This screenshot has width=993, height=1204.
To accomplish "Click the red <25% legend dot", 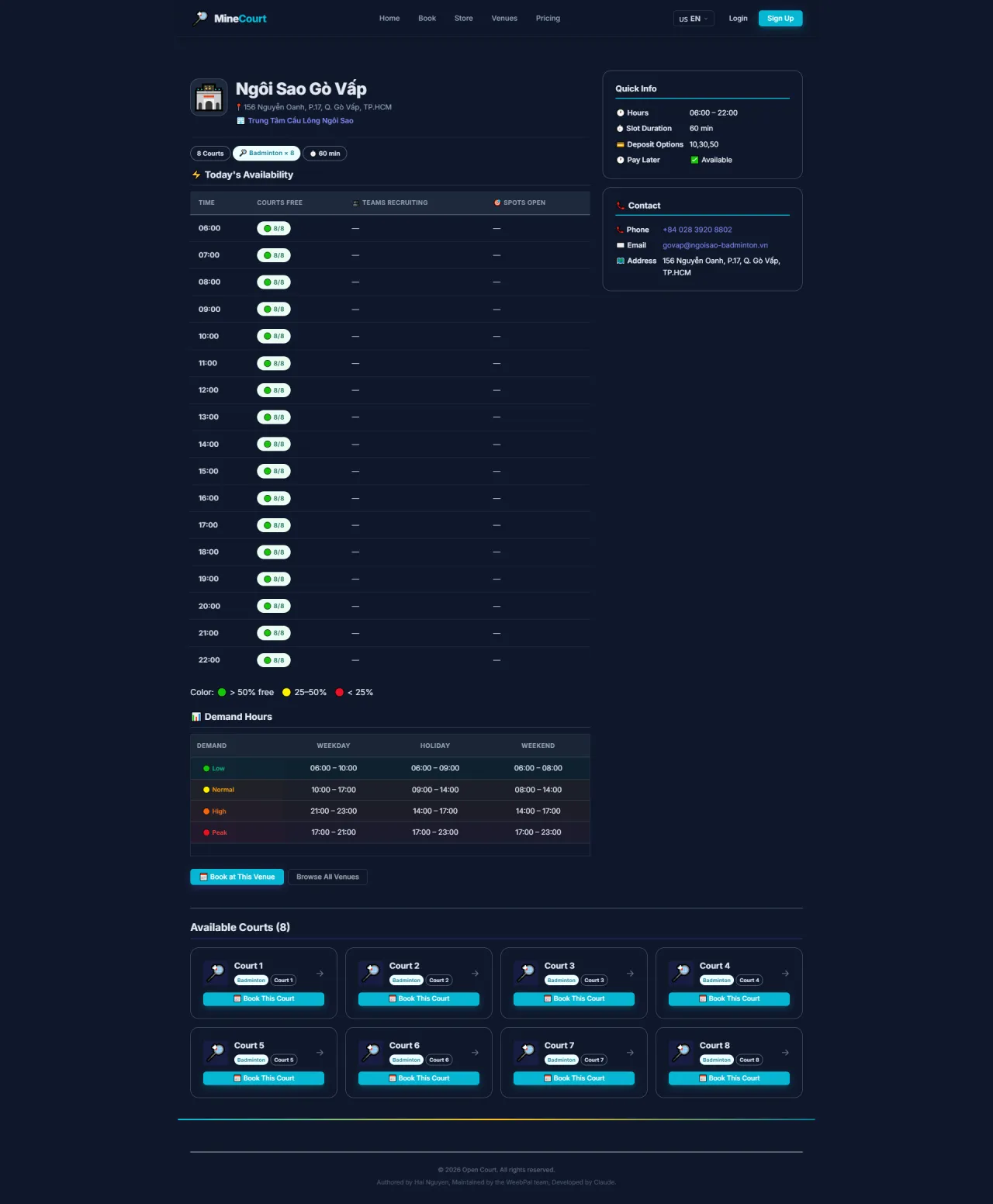I will tap(340, 693).
